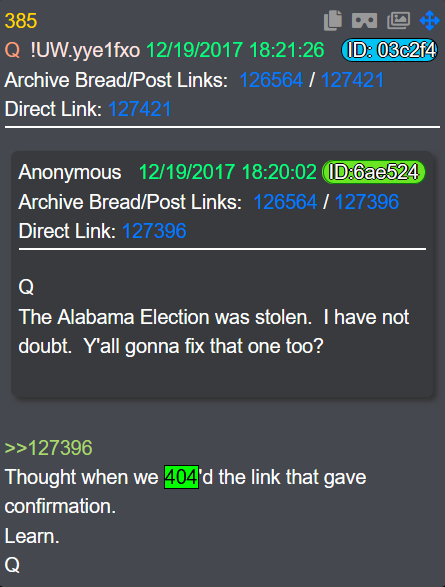Follow Direct Link 127421
This screenshot has width=445, height=587.
tap(140, 109)
